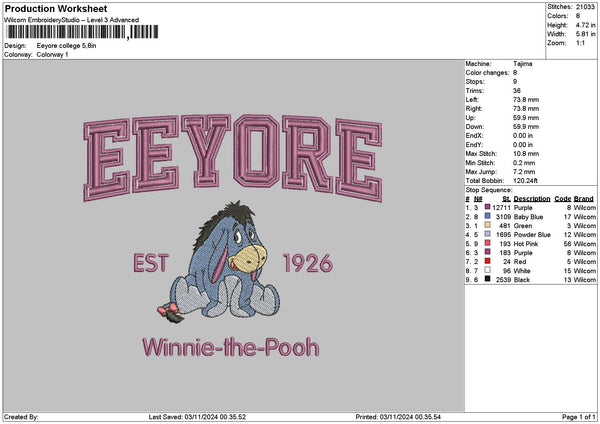Click the Left value 73.8 mm
The width and height of the screenshot is (600, 424).
526,99
